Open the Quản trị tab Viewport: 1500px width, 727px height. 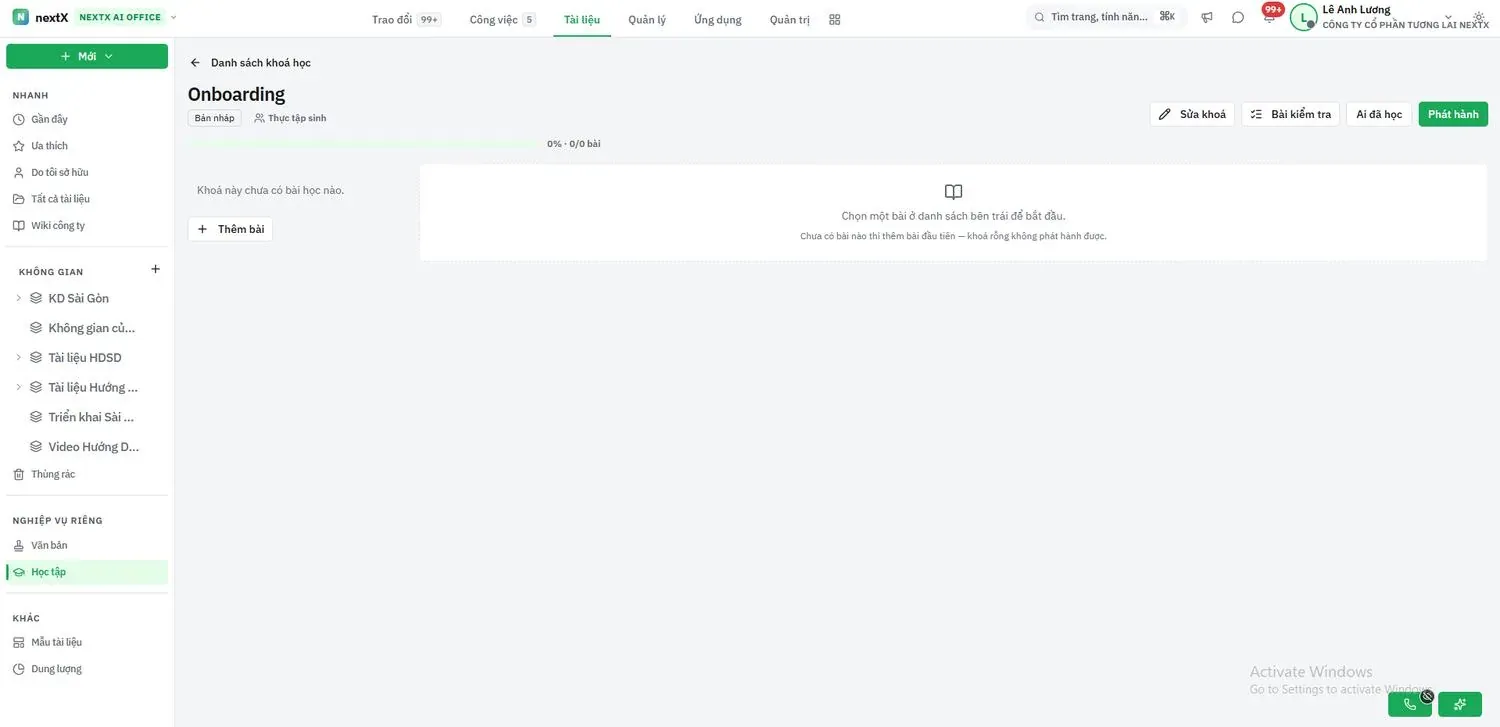[x=790, y=19]
